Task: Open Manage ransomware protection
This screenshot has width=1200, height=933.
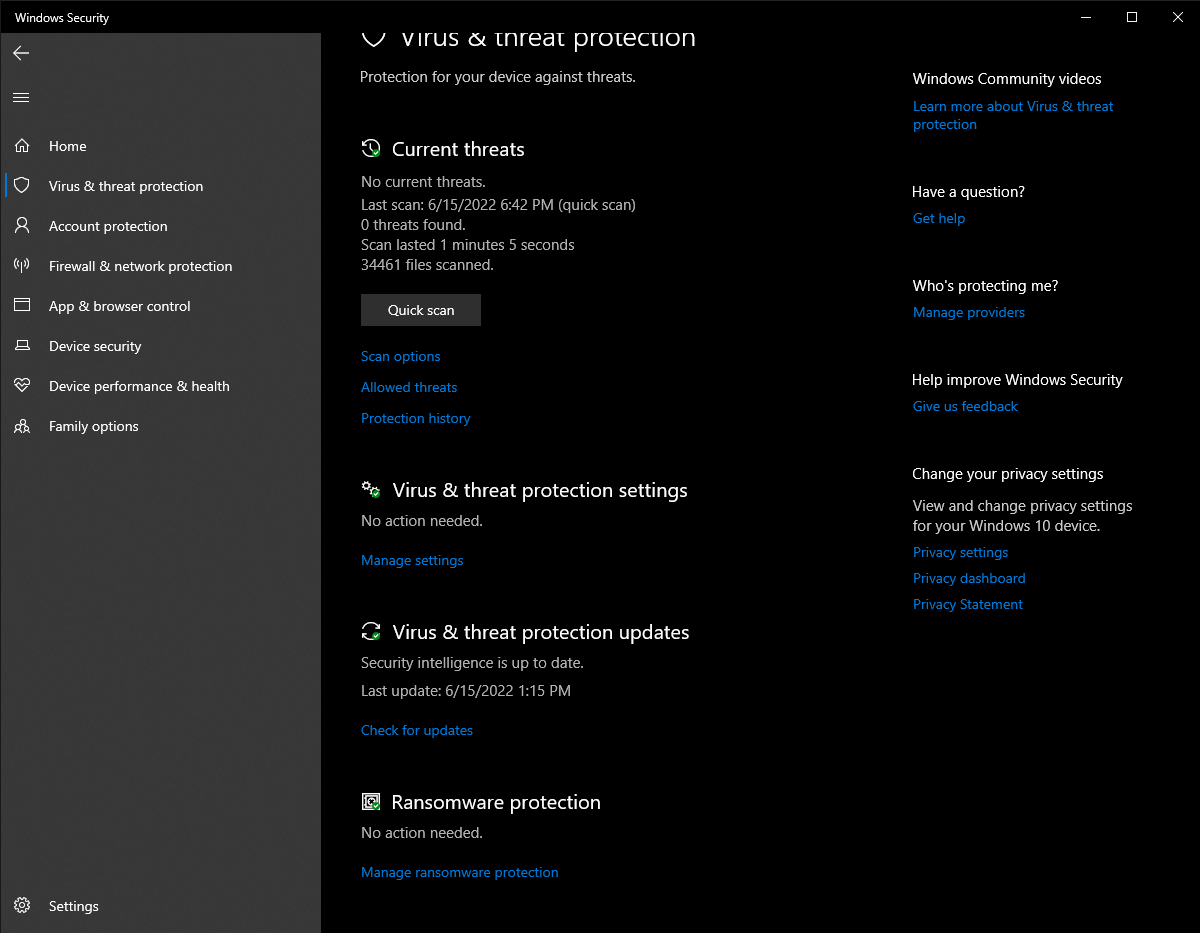Action: tap(460, 872)
